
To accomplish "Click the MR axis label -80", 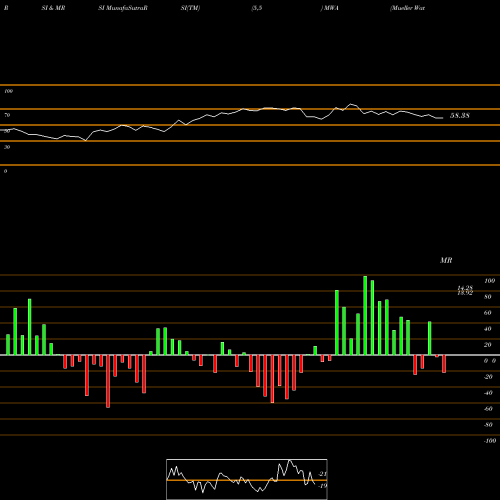I will 488,425.
